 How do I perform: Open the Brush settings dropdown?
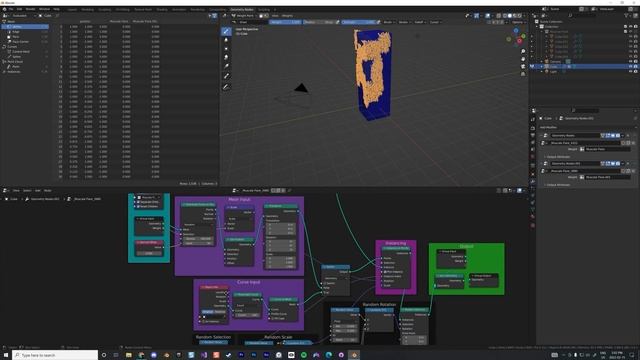click(388, 22)
